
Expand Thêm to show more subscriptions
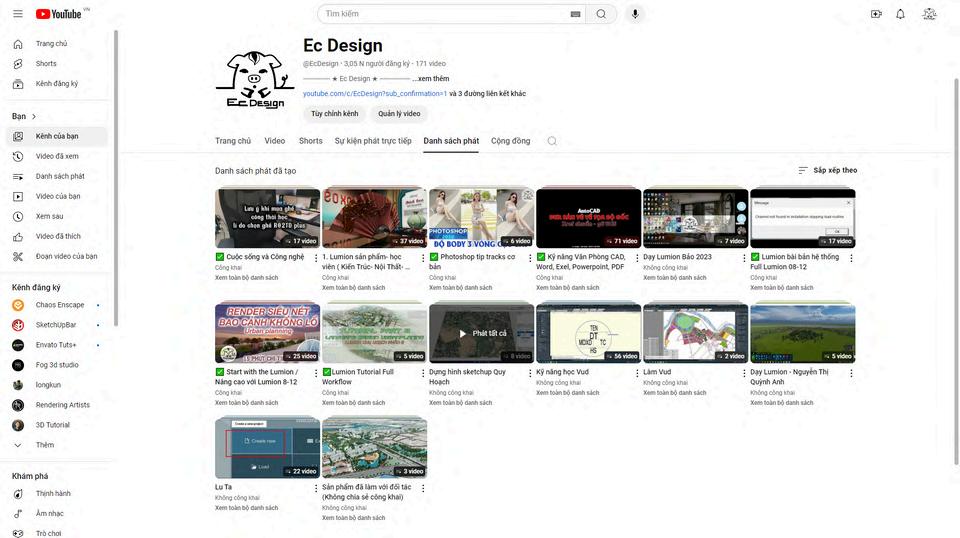pyautogui.click(x=57, y=445)
